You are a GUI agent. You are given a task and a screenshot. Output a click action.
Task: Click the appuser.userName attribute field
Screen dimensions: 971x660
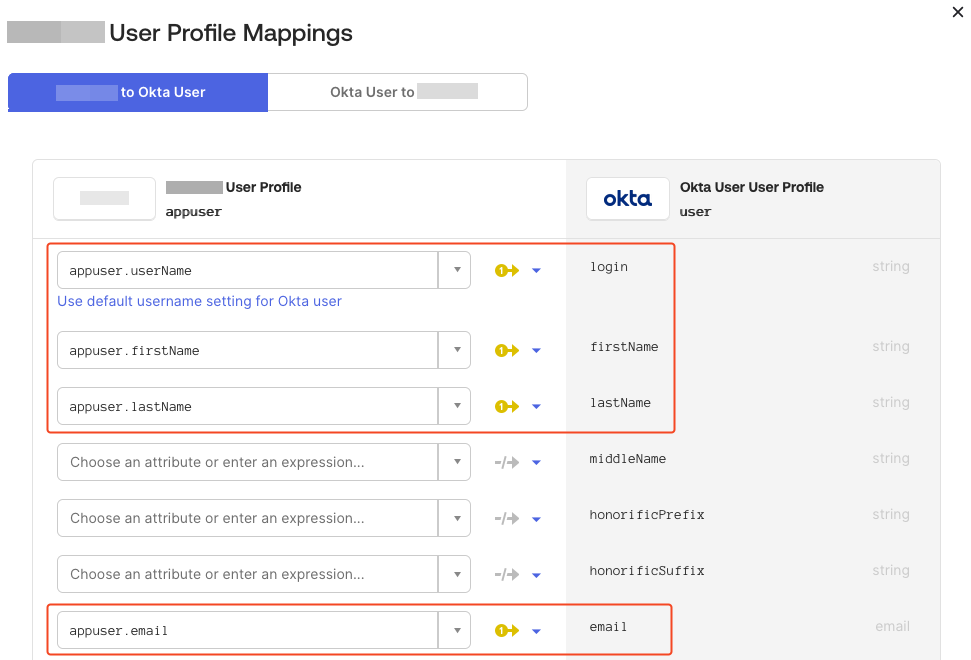pos(248,270)
